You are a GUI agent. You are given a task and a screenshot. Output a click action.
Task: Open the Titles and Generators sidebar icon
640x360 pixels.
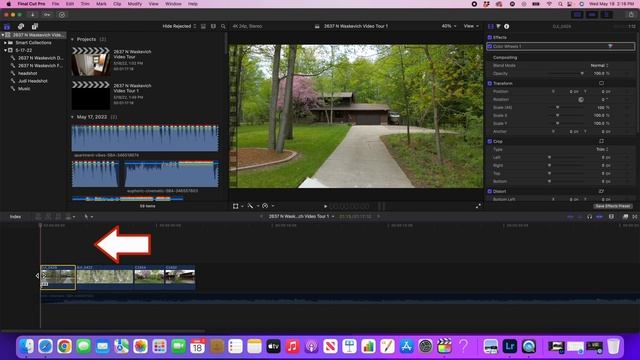pos(35,27)
